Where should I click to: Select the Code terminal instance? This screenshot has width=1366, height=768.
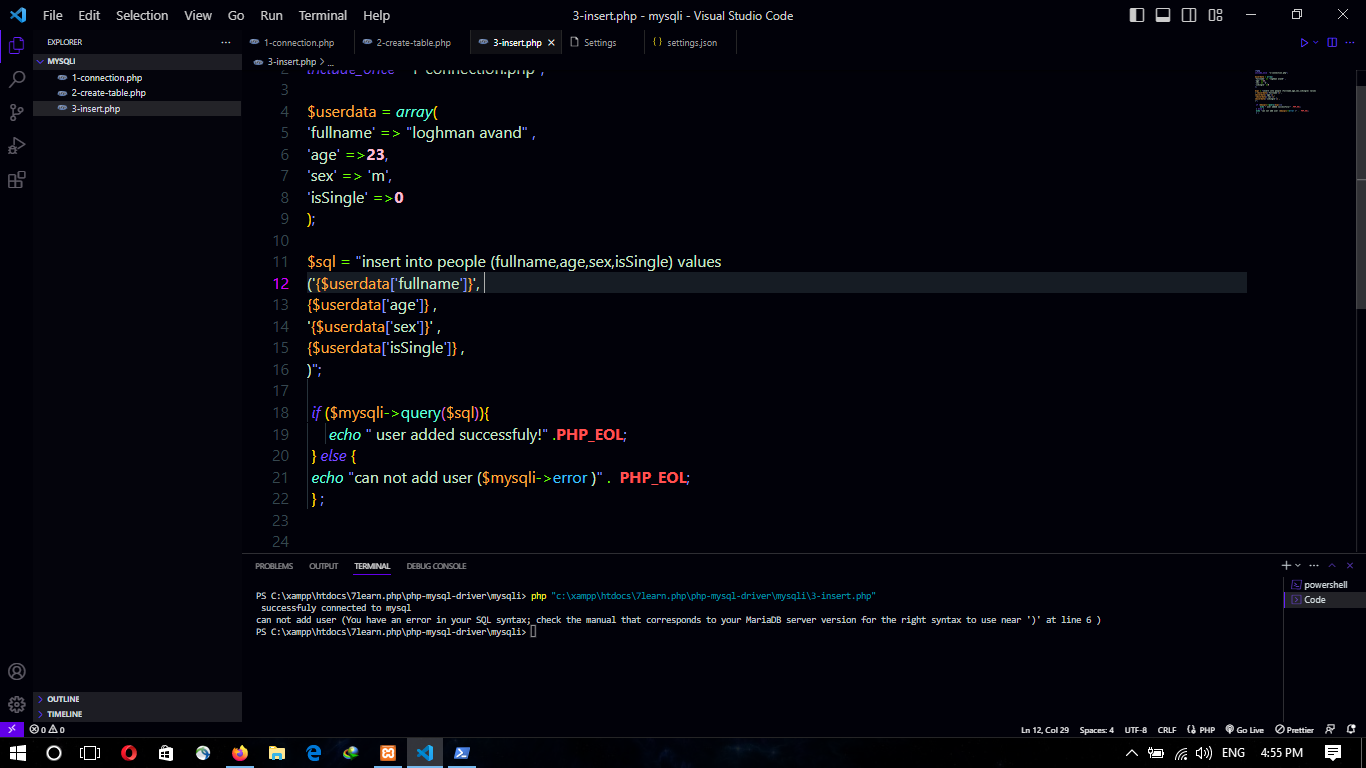tap(1325, 599)
